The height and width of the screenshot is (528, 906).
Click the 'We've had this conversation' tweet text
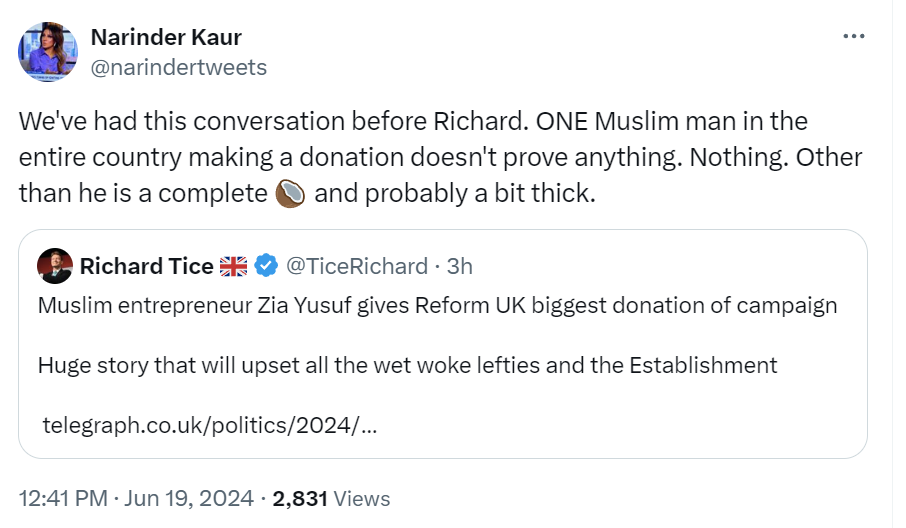click(412, 122)
